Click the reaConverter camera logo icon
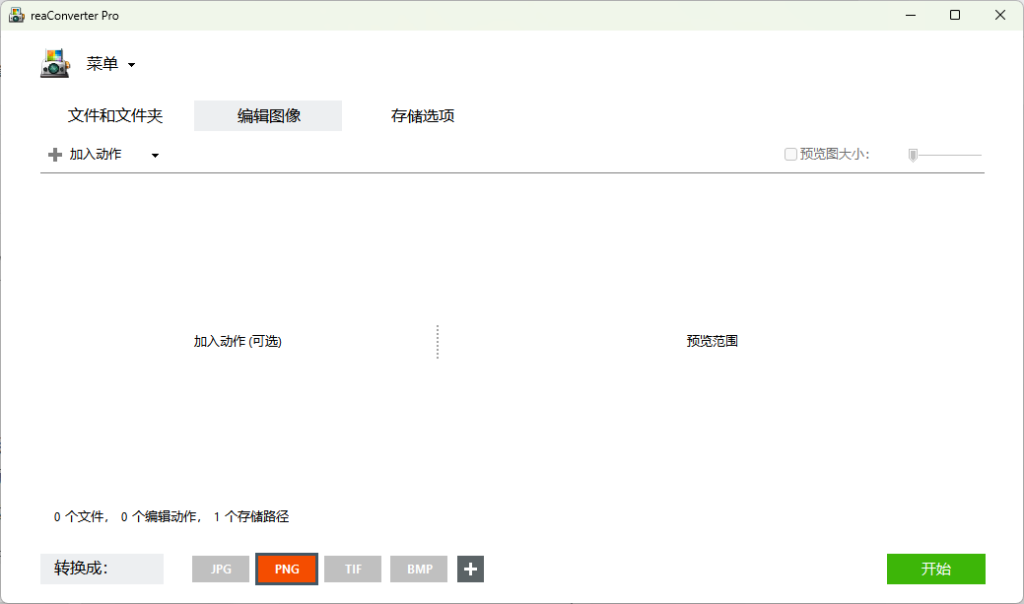 tap(55, 64)
